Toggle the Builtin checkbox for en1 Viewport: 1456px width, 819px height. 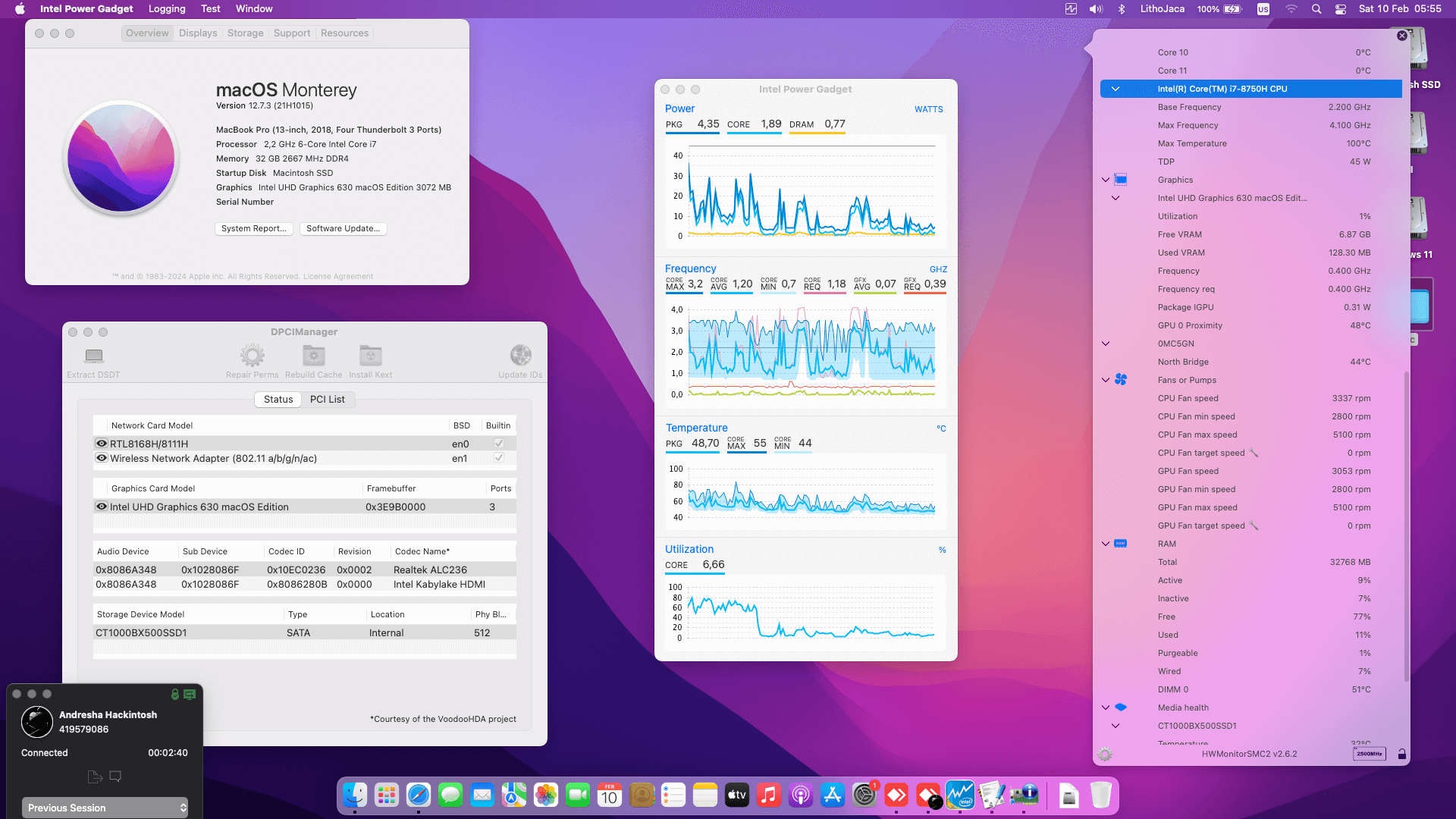click(x=498, y=458)
